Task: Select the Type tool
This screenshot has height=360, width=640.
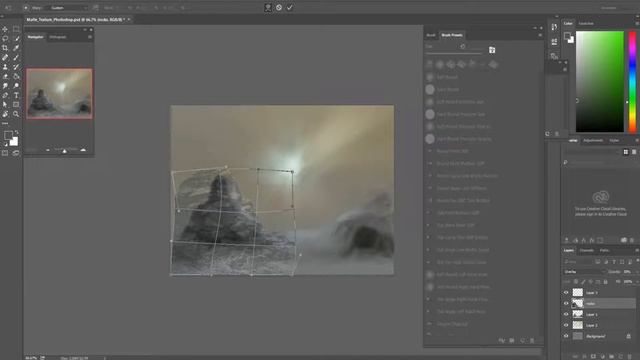Action: [x=16, y=95]
